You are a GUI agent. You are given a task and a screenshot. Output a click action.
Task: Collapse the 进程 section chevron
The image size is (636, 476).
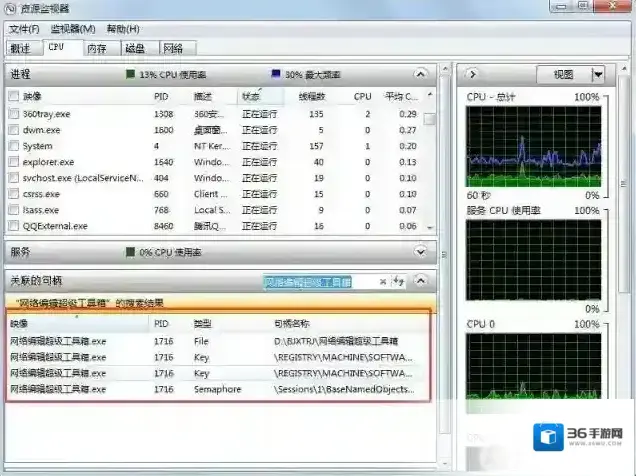coord(421,74)
